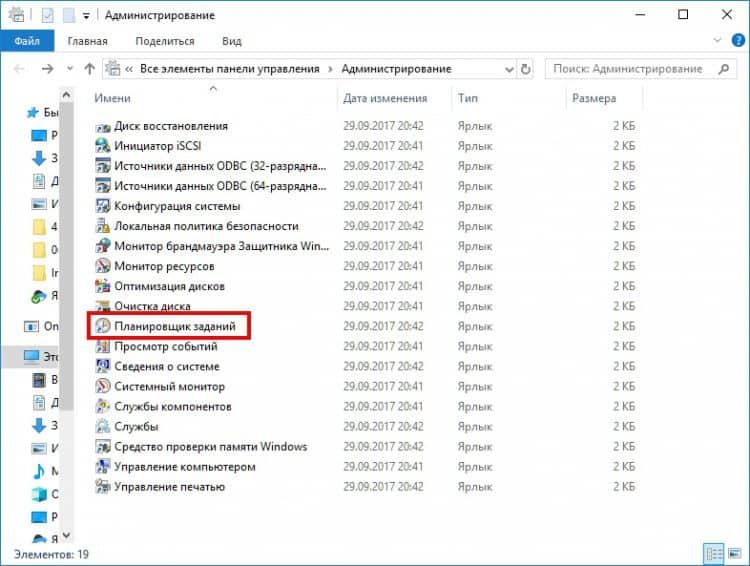Click the Службы компонентов icon
Image resolution: width=750 pixels, height=566 pixels.
pos(103,407)
